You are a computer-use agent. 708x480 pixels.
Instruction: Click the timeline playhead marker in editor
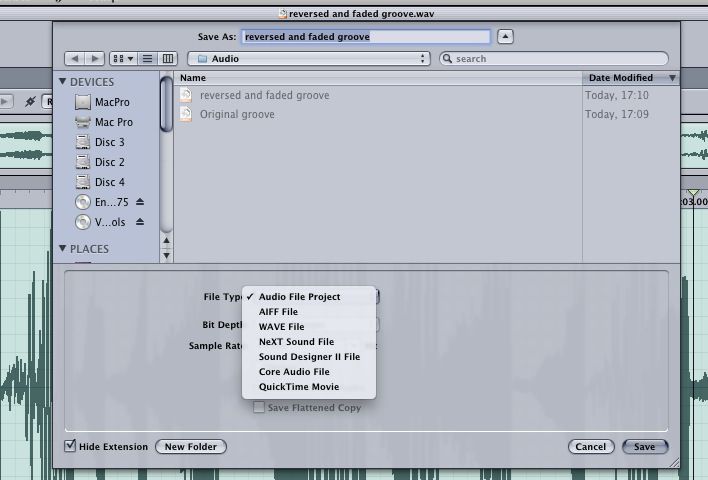click(693, 192)
